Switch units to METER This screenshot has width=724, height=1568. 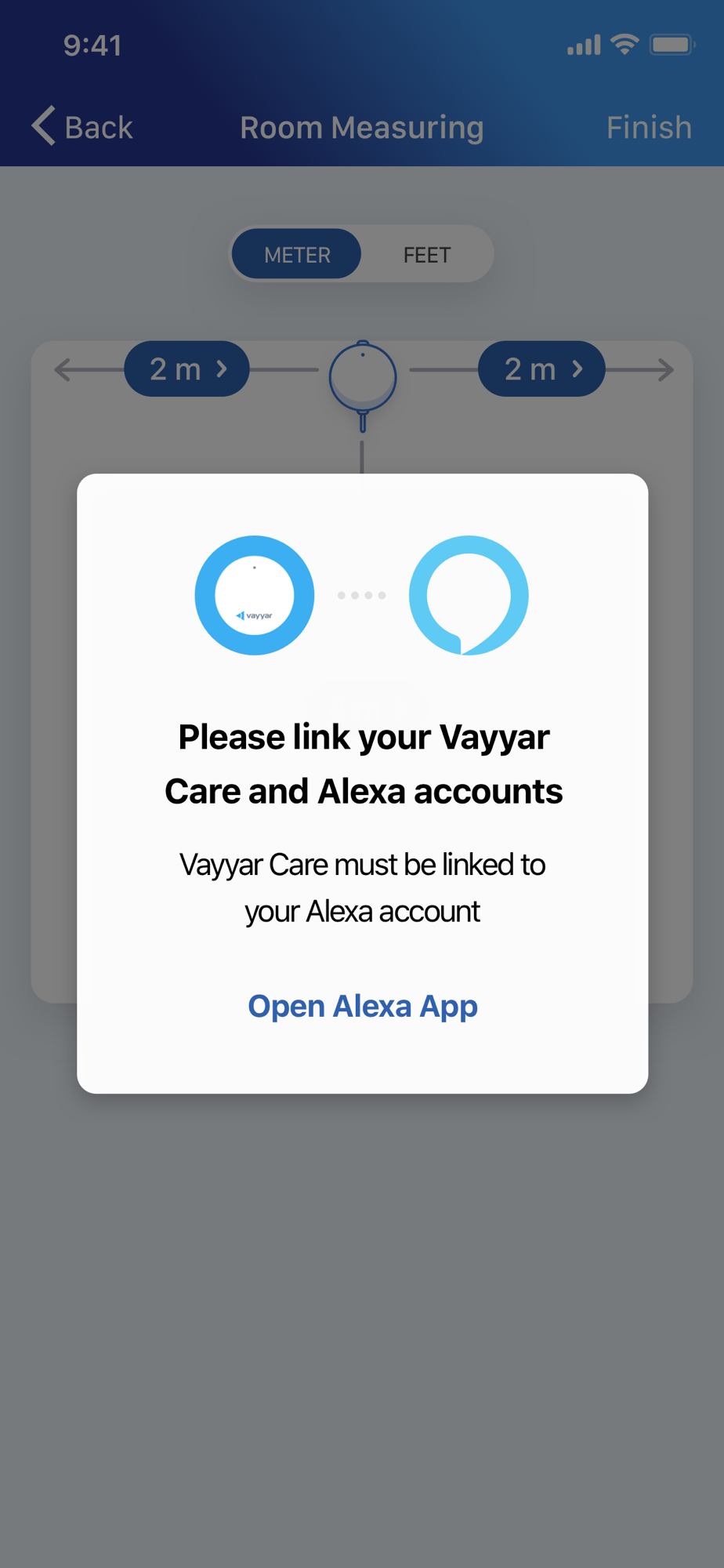(x=297, y=254)
